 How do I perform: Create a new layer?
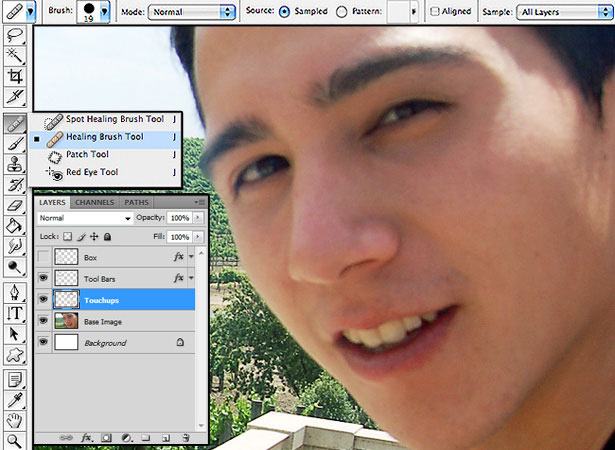tap(166, 437)
